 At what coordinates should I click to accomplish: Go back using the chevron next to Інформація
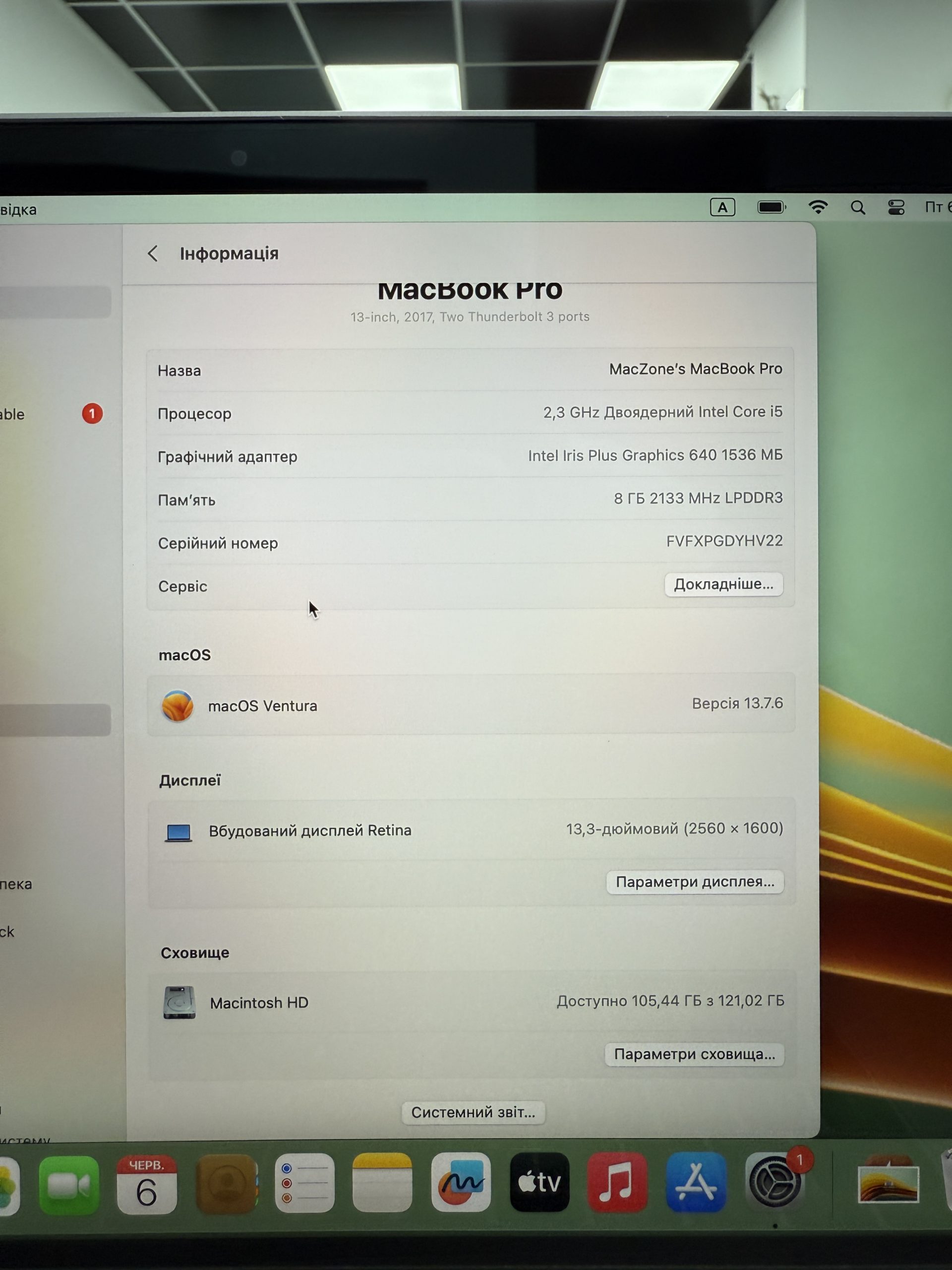click(153, 253)
